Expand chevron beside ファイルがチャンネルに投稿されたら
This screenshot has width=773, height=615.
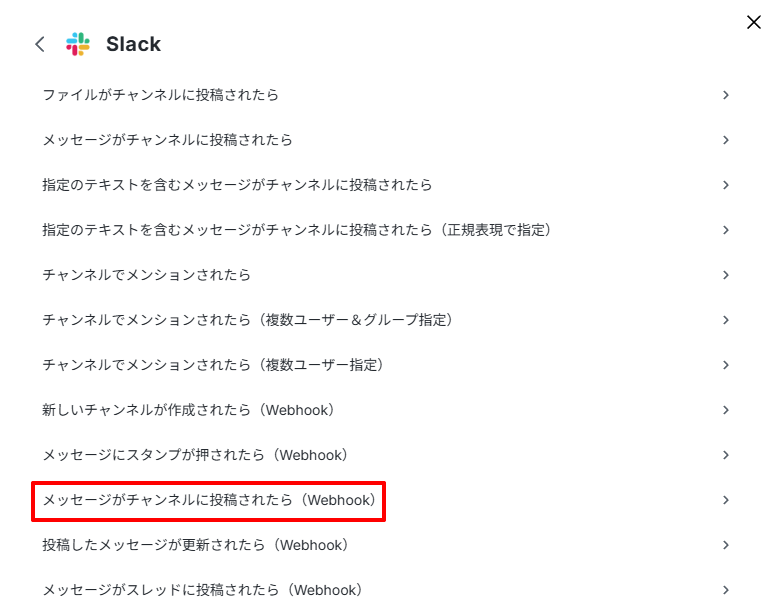coord(726,95)
